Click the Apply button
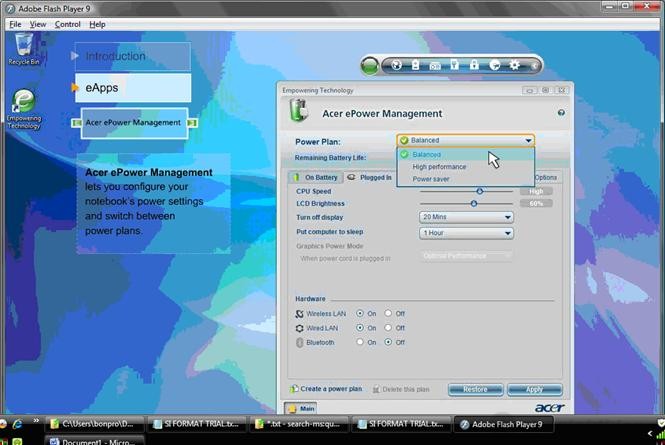Viewport: 665px width, 445px height. click(534, 389)
